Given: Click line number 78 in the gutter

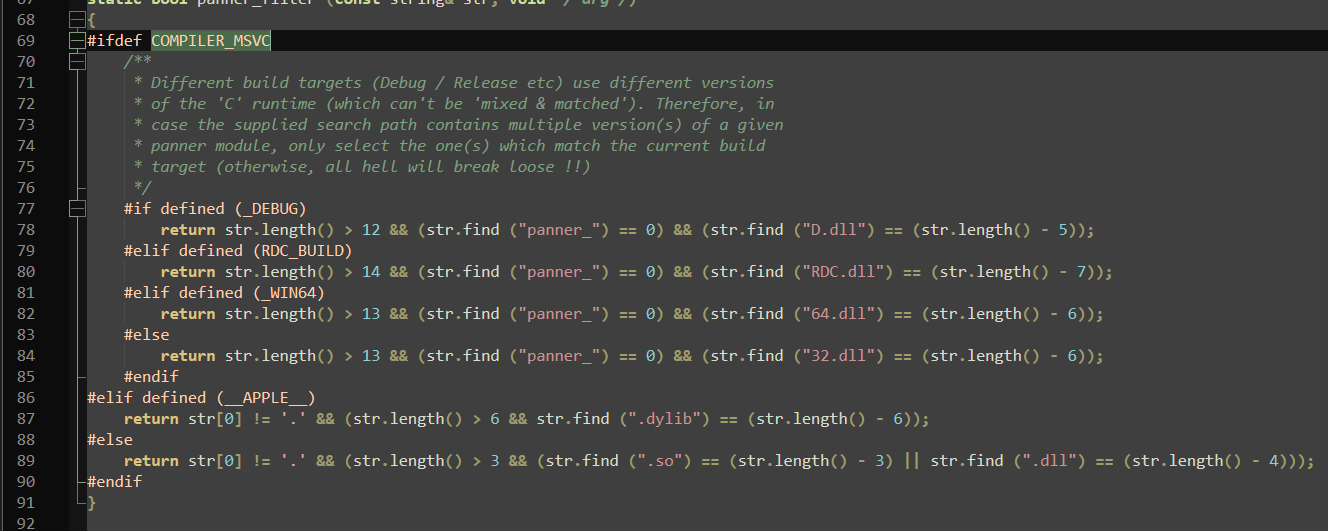Looking at the screenshot, I should (26, 230).
